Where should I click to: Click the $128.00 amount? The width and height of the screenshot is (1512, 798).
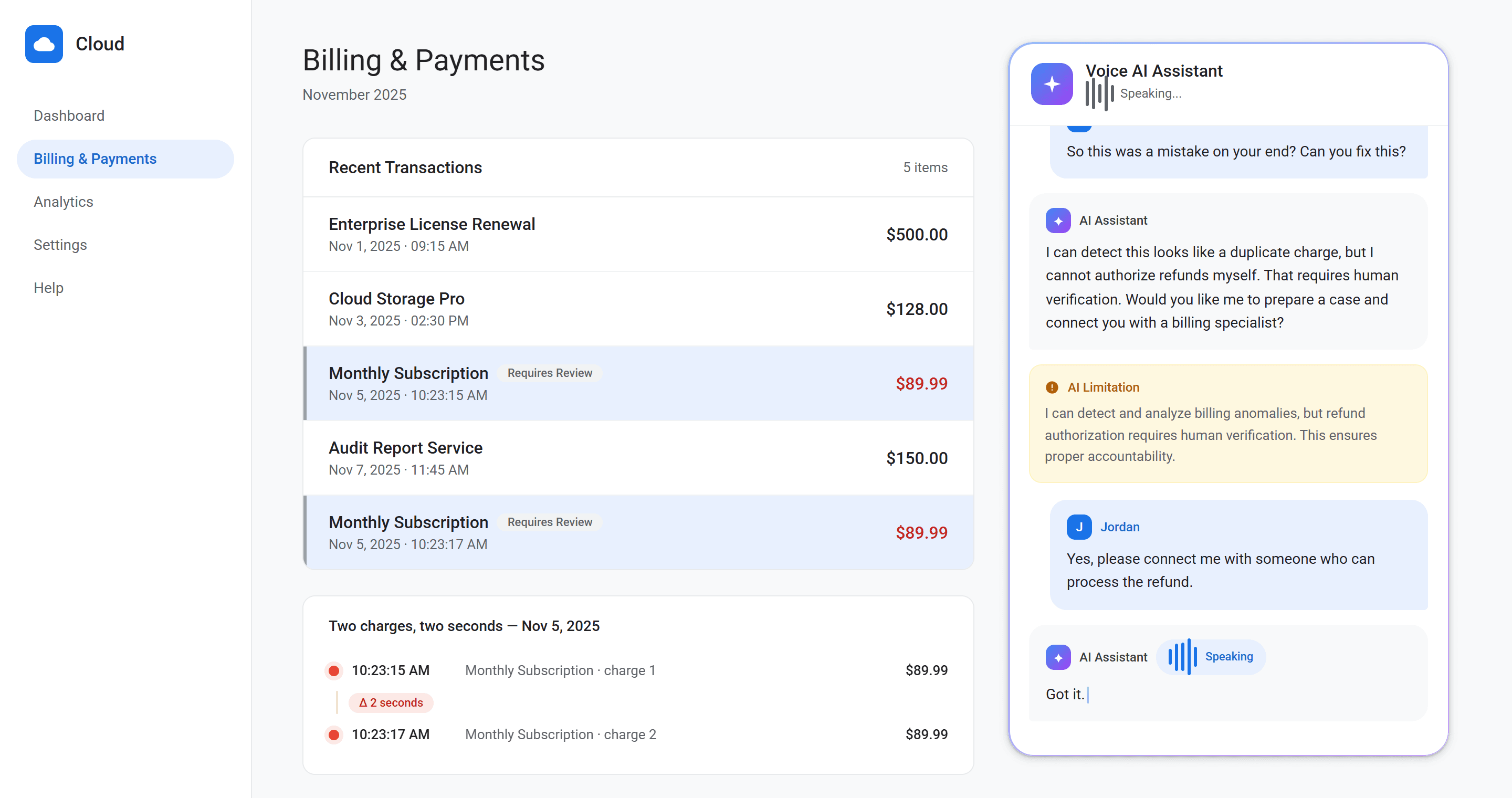[917, 309]
